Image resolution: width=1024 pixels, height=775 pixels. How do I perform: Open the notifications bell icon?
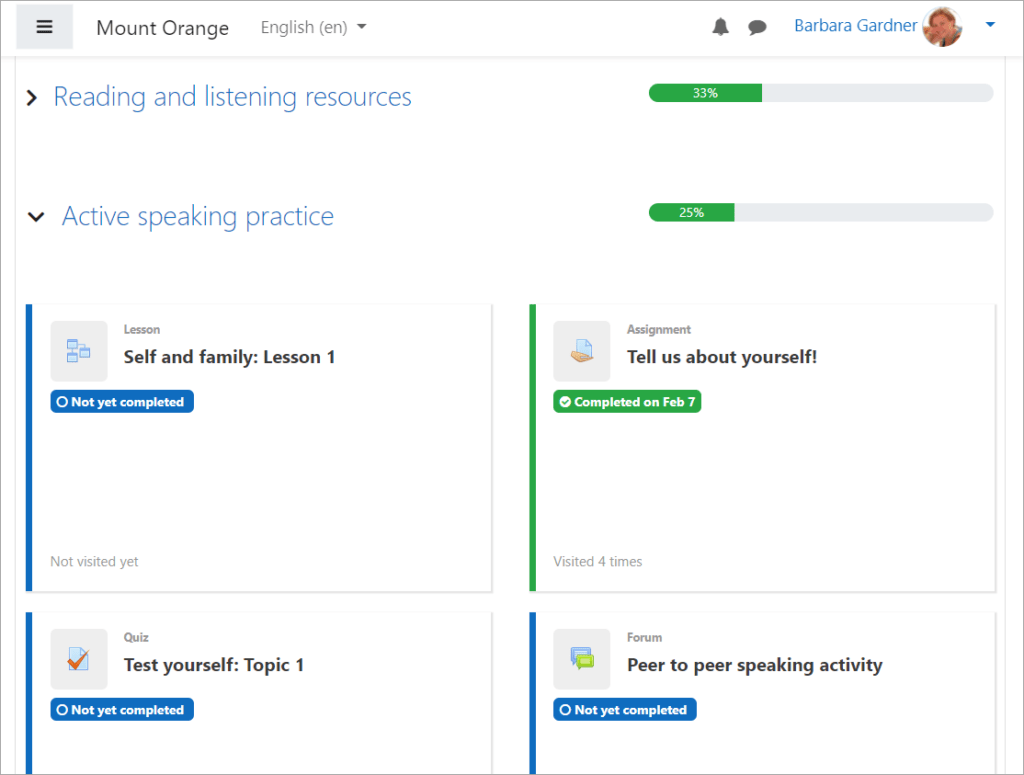click(720, 26)
